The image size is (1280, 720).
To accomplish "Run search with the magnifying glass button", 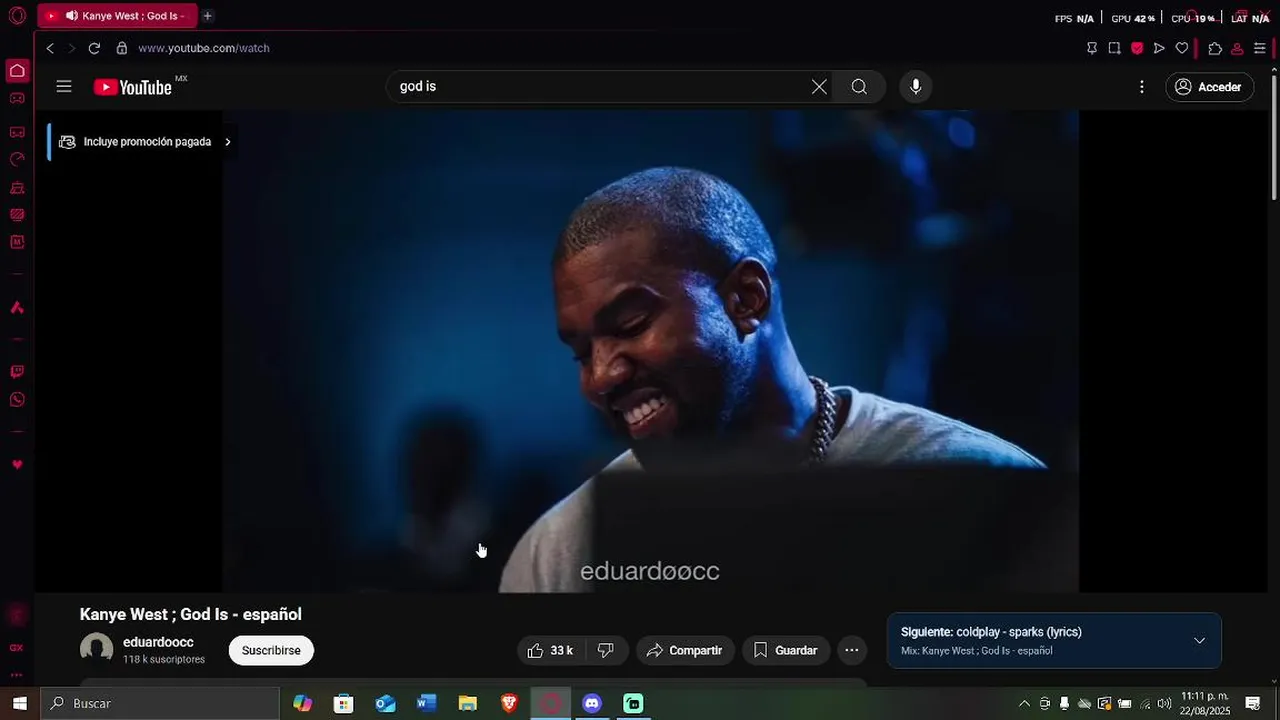I will (859, 87).
